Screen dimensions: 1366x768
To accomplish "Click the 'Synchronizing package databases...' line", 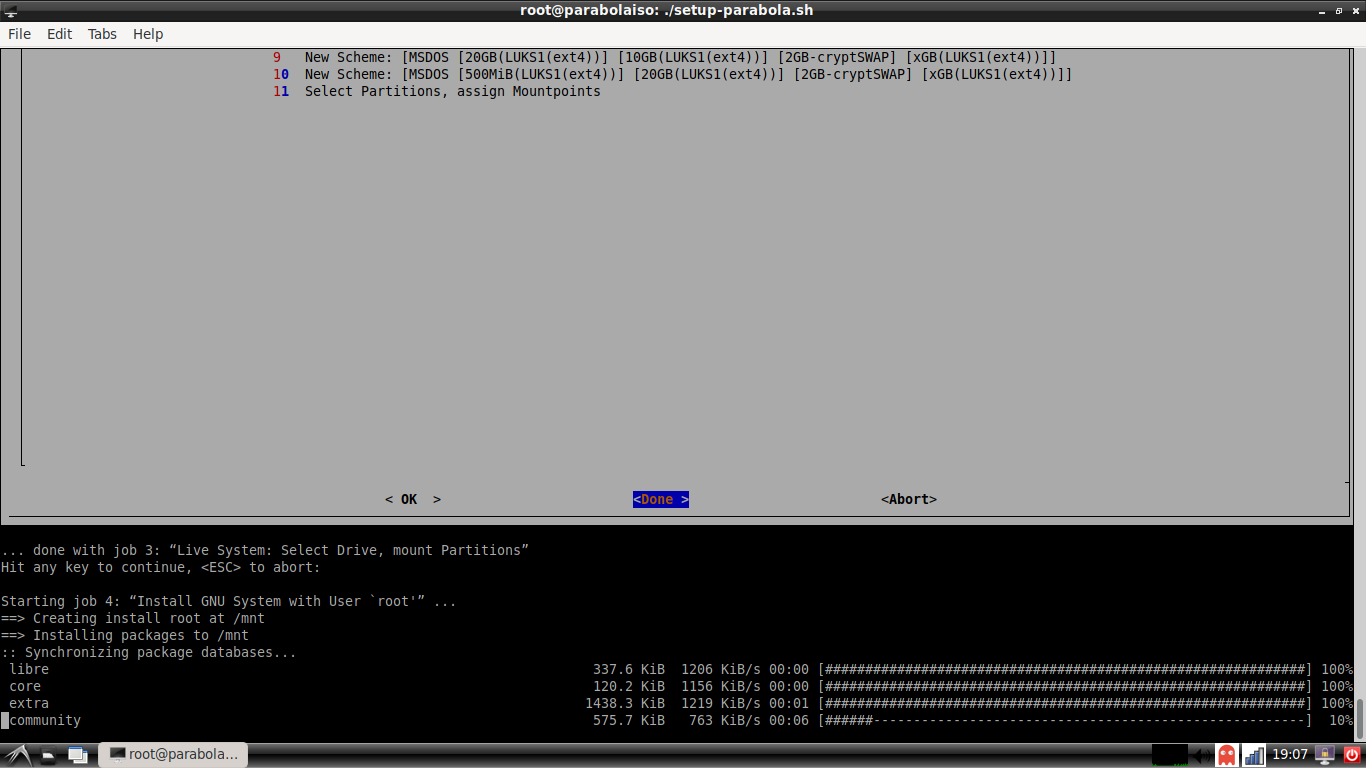I will click(x=149, y=652).
